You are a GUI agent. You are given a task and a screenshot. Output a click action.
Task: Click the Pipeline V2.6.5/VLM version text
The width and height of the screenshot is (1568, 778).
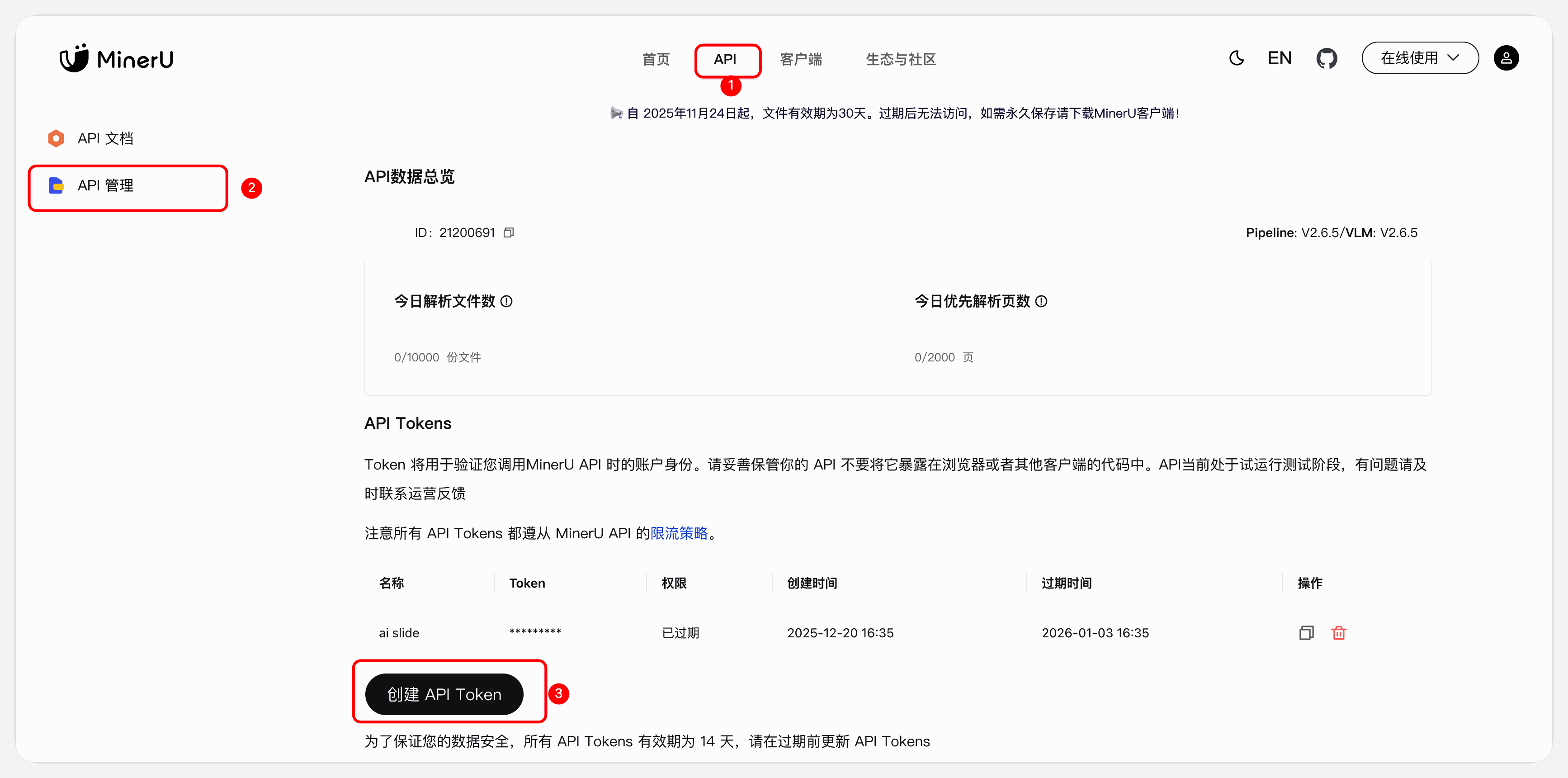(1331, 232)
